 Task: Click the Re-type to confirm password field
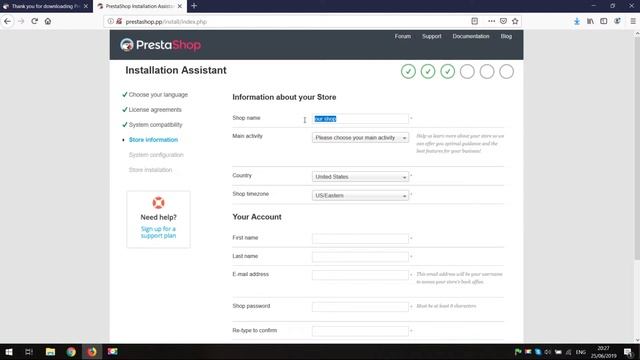click(x=360, y=331)
